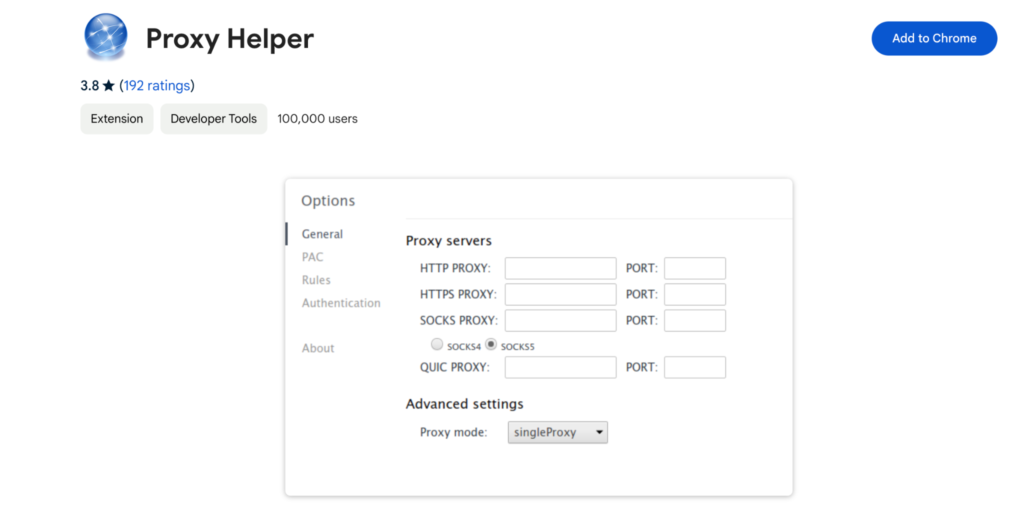The image size is (1024, 514).
Task: Open the General settings tab
Action: coord(322,234)
